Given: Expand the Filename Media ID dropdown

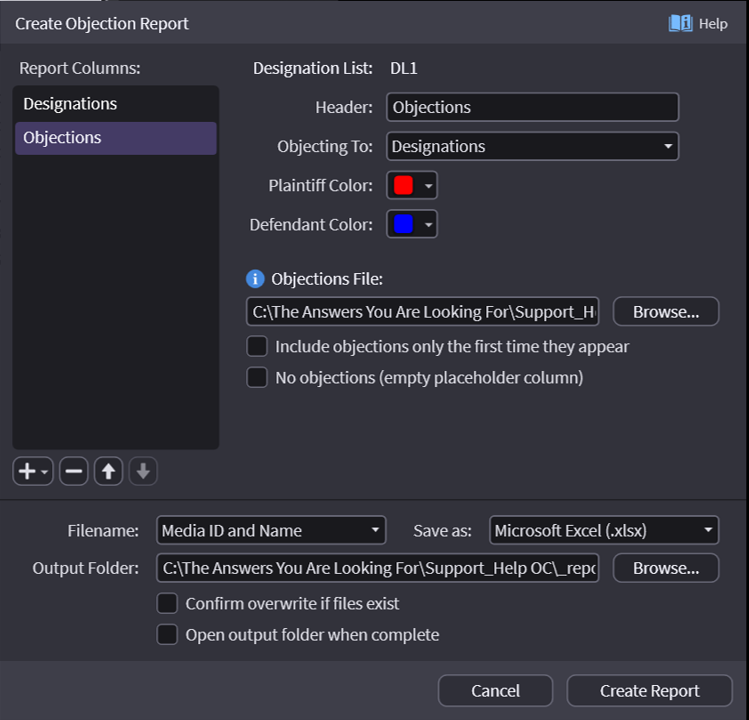Looking at the screenshot, I should 271,531.
